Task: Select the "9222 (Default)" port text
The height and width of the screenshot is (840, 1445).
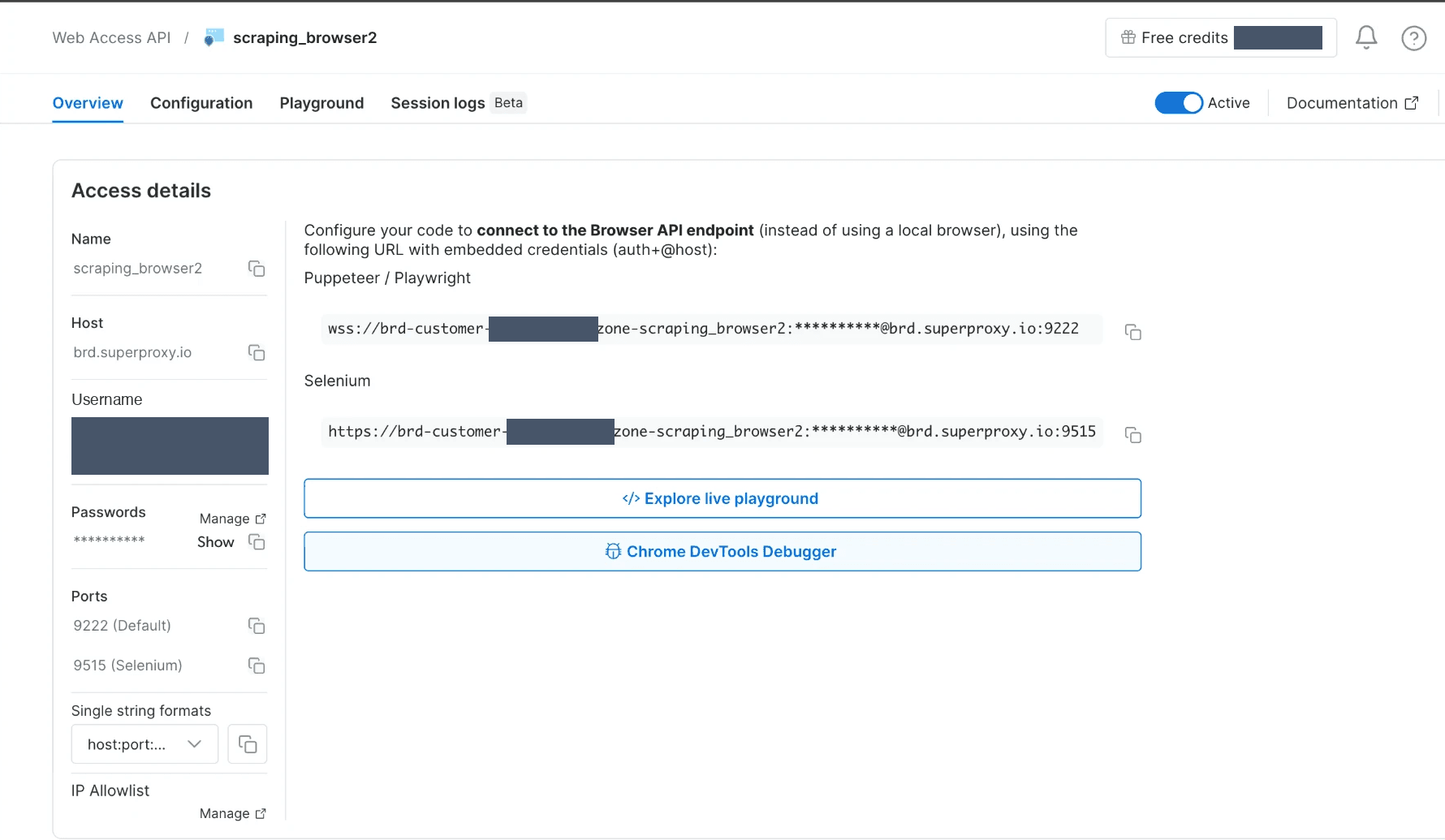Action: (x=123, y=626)
